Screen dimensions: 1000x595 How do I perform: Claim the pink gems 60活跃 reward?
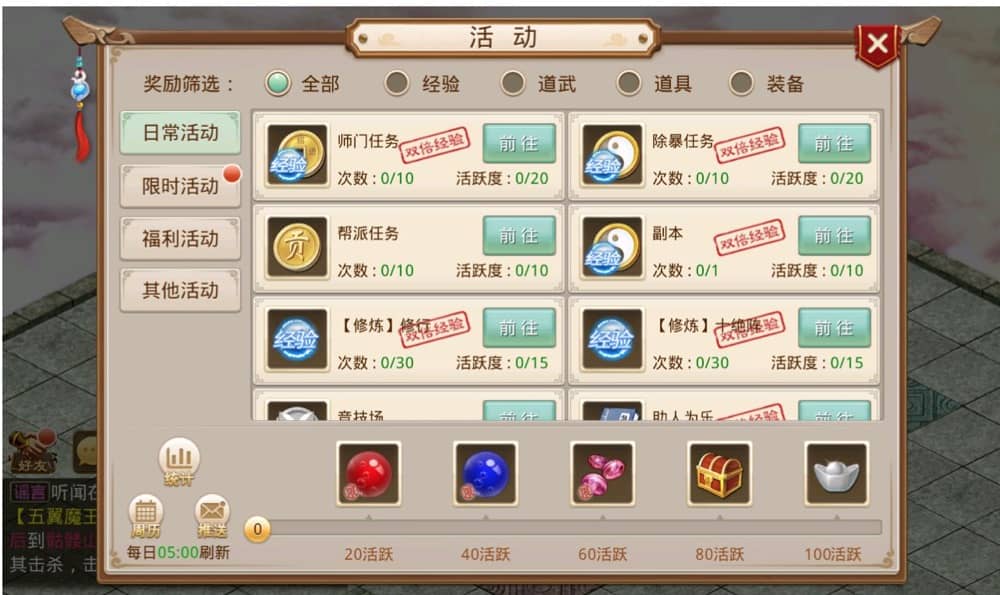tap(603, 474)
